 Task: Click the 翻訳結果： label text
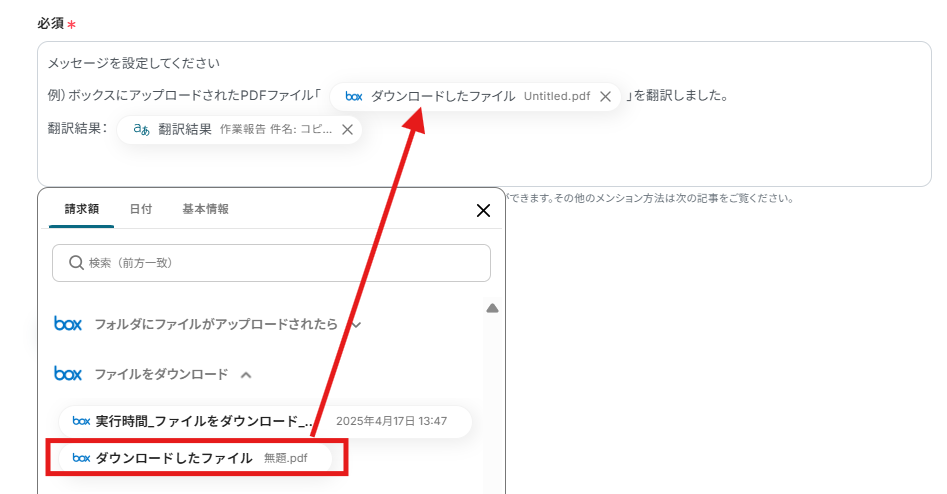78,128
